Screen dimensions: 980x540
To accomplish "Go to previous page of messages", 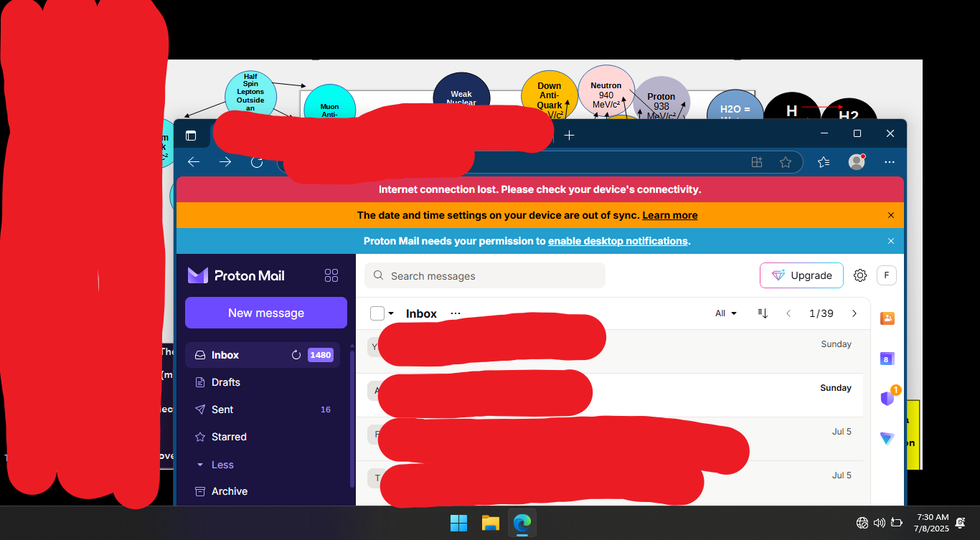I will 789,314.
